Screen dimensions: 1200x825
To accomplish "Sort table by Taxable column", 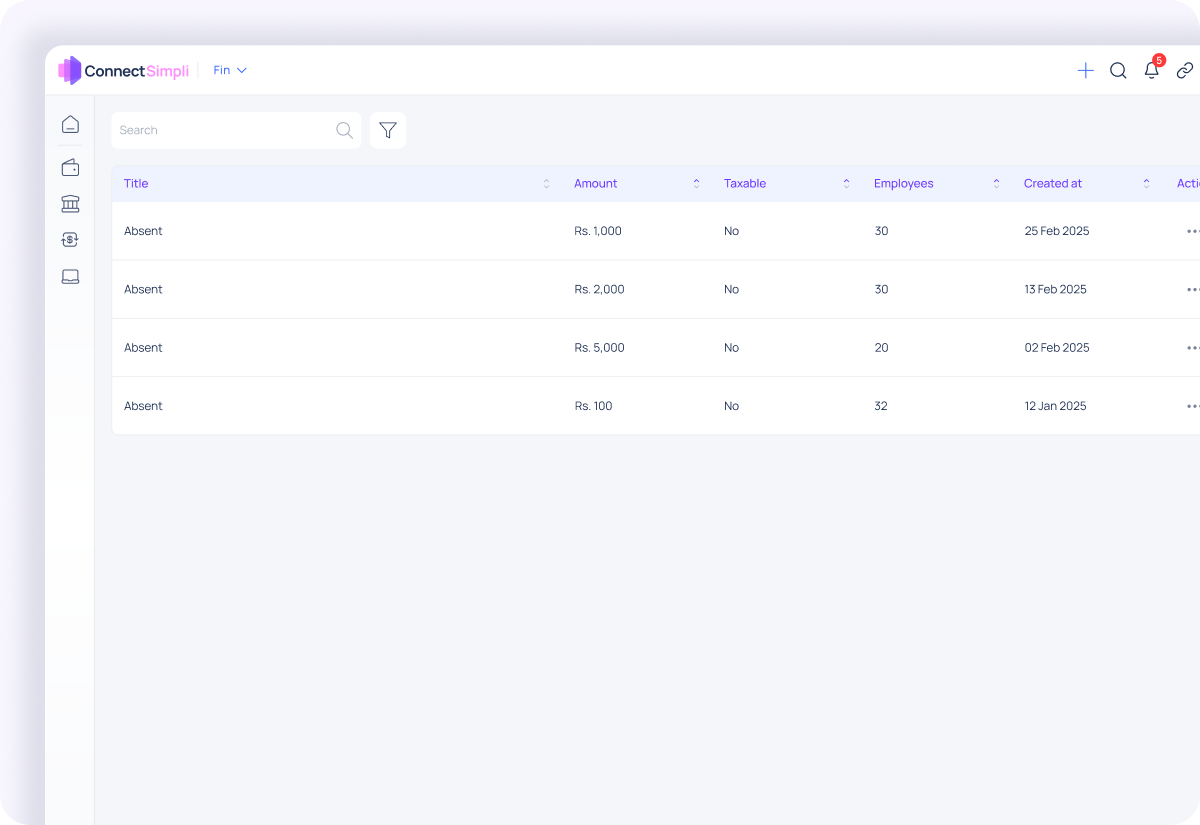I will (846, 184).
